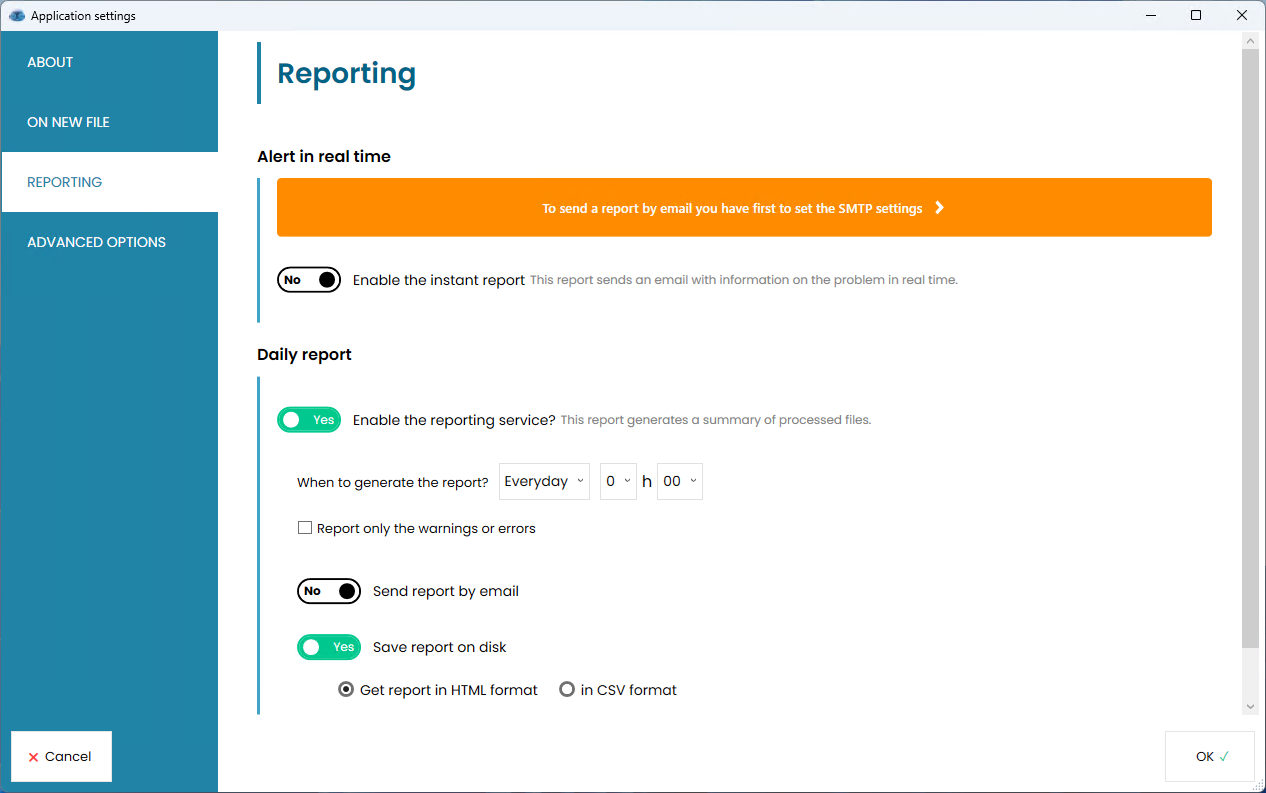This screenshot has width=1266, height=793.
Task: Click the Reporting page heading
Action: (x=346, y=74)
